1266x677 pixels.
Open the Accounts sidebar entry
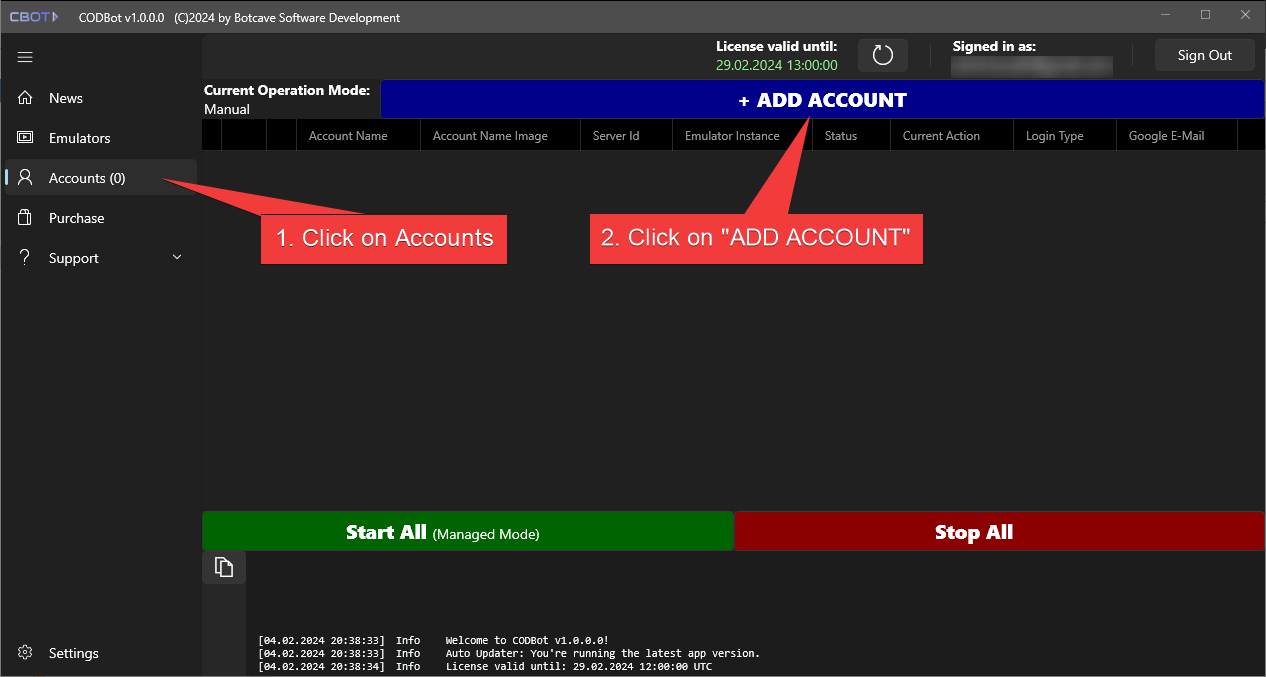click(x=87, y=177)
